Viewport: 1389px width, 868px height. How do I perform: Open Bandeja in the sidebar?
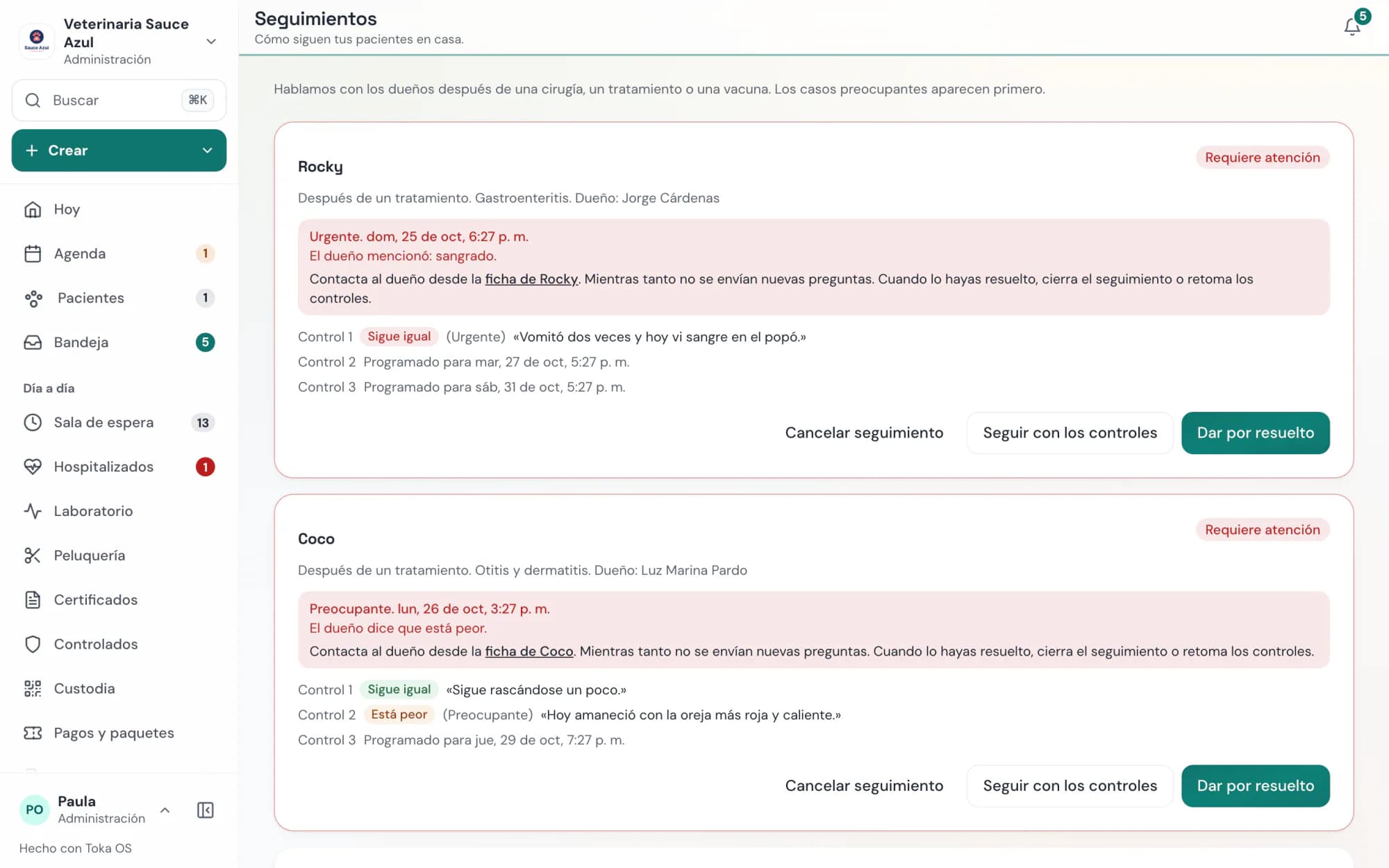click(x=119, y=342)
